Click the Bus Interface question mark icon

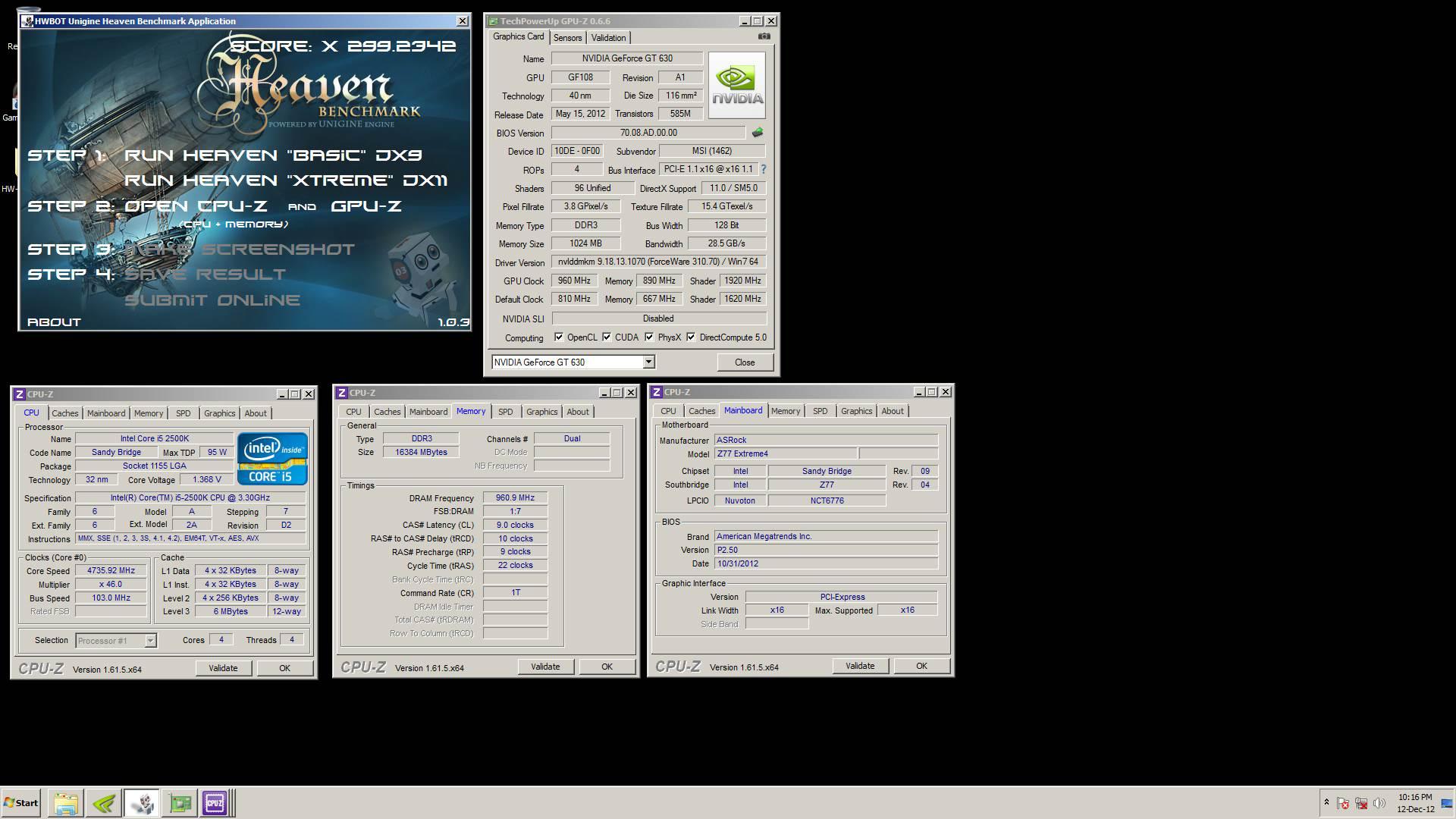point(763,169)
